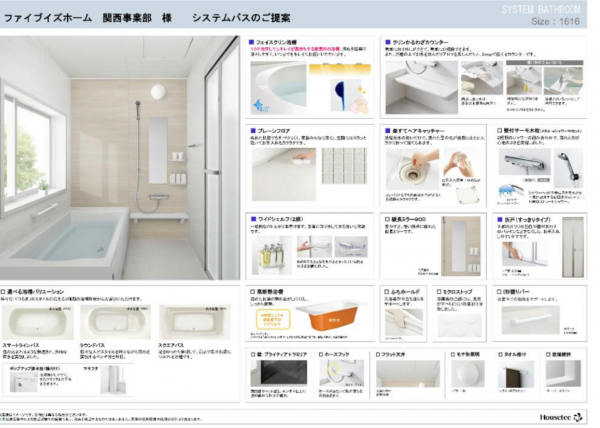
Task: Open the pop-up drain plug photo
Action: pyautogui.click(x=24, y=382)
